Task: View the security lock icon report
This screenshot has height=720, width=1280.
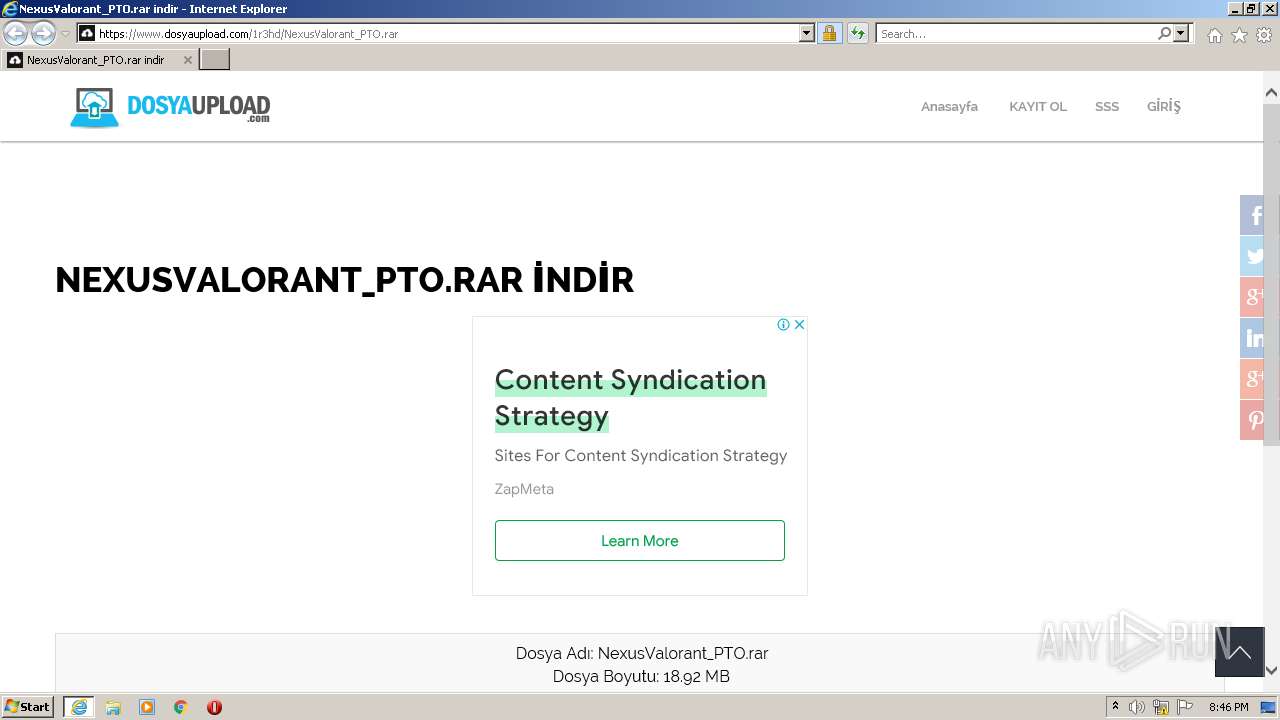Action: click(829, 34)
